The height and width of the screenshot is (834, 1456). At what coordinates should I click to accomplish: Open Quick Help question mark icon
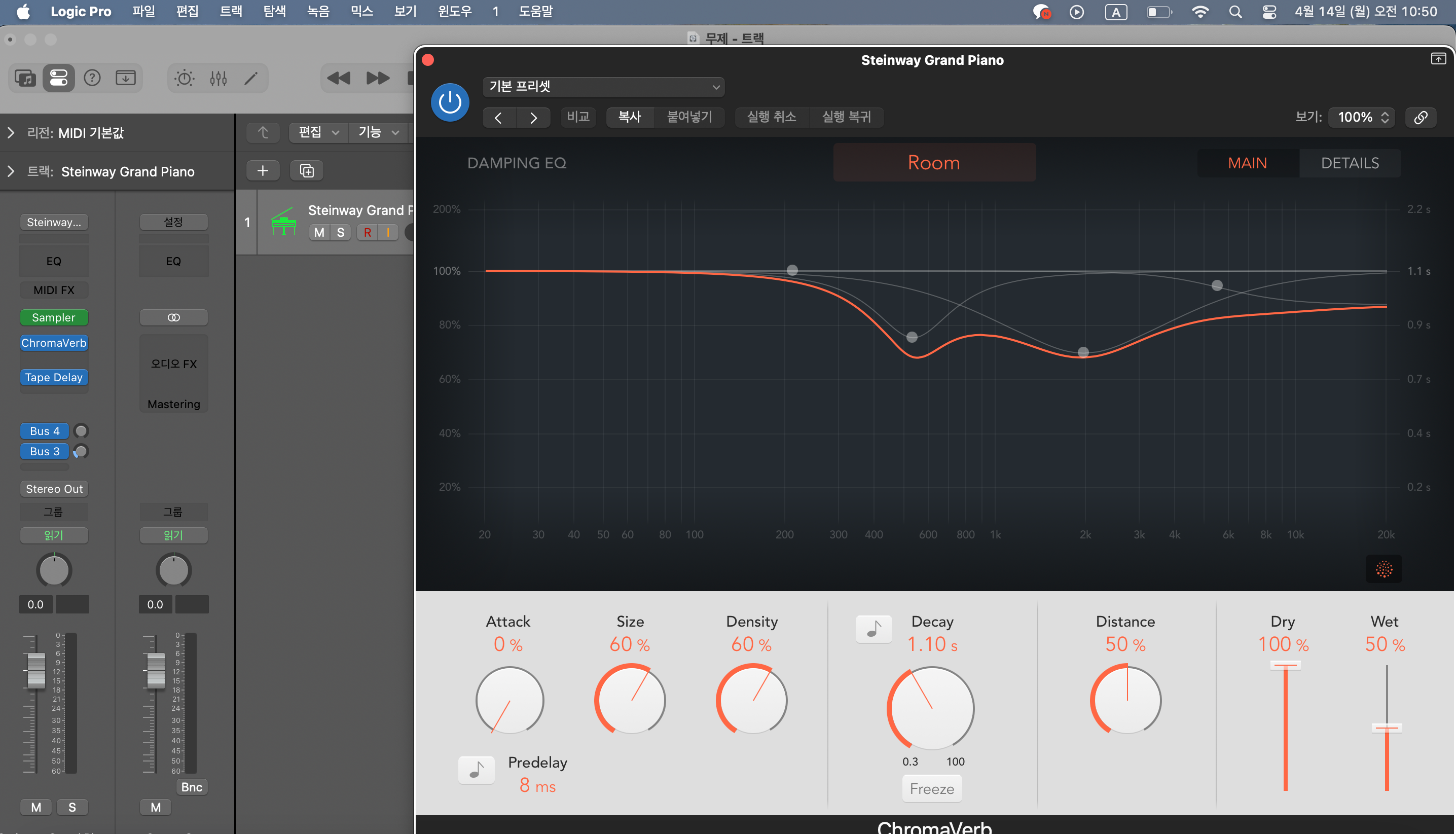click(92, 78)
